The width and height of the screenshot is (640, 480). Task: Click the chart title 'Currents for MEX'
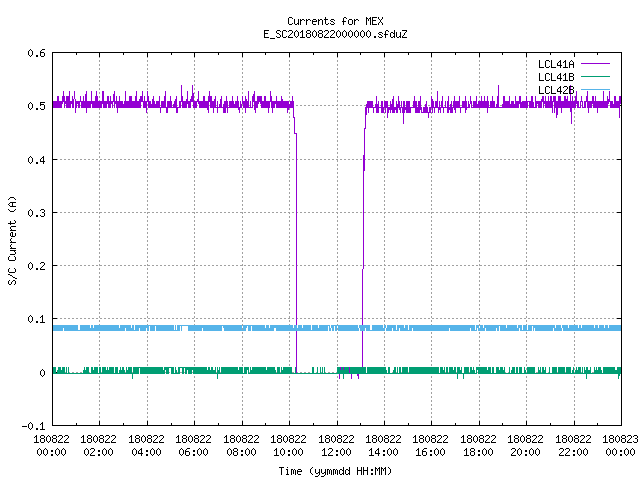click(x=335, y=21)
